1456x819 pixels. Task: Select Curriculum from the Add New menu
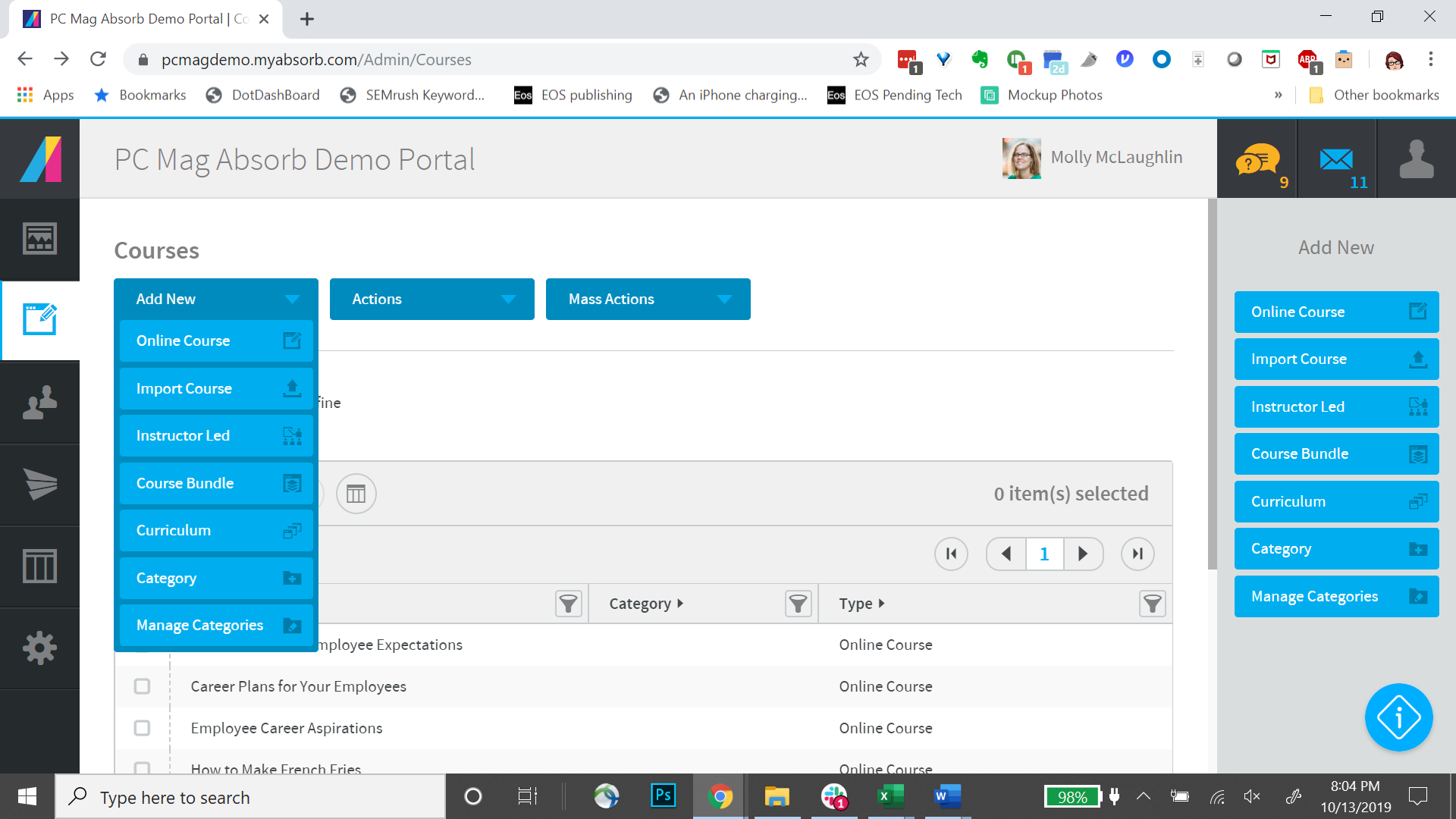215,530
